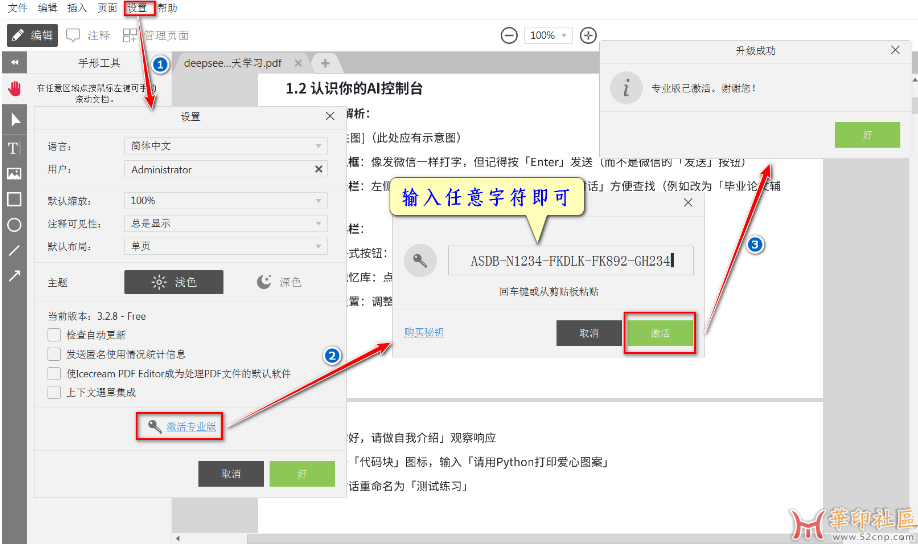
Task: Click the zoom in plus icon
Action: [x=589, y=35]
